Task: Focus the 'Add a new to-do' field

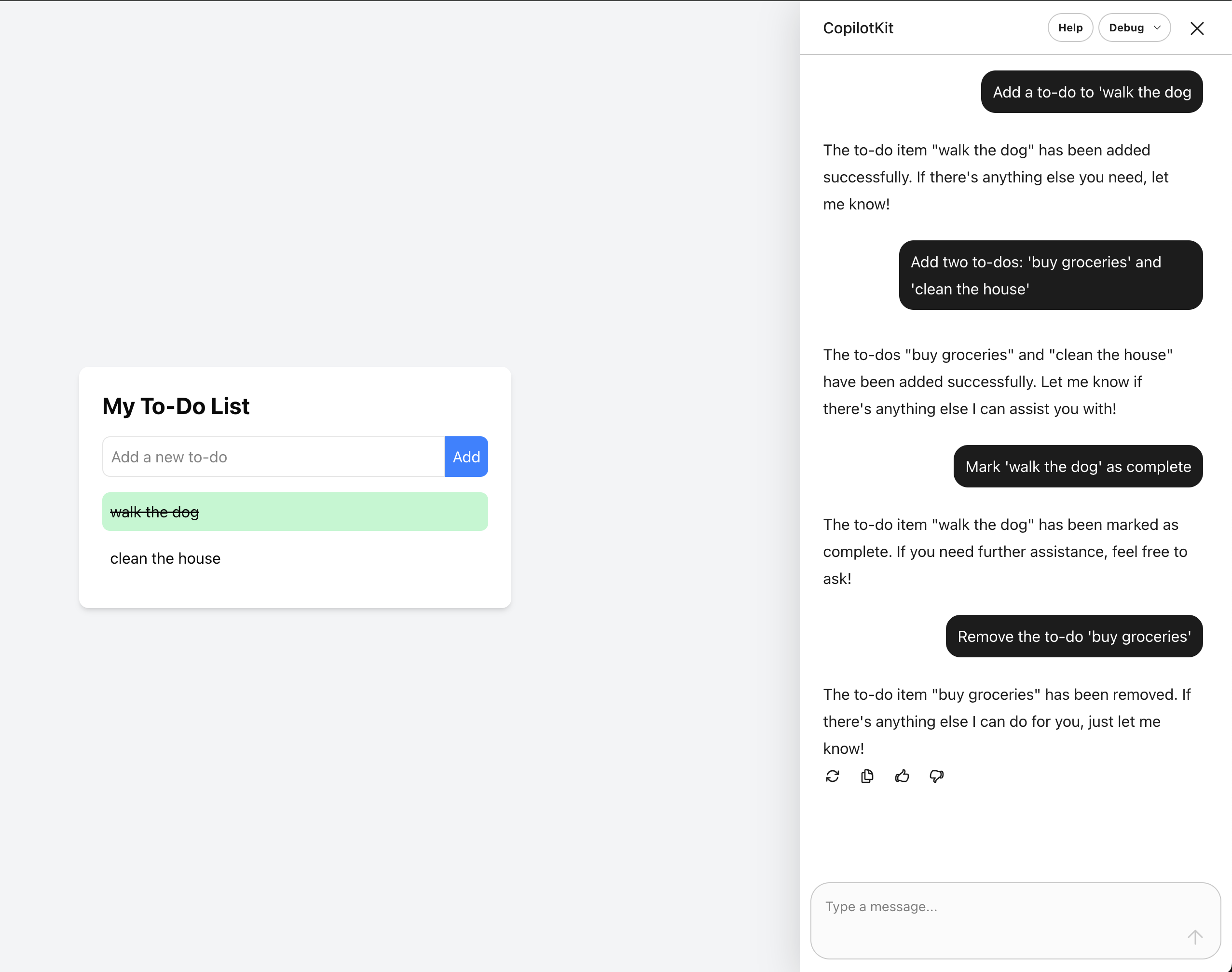Action: (273, 457)
